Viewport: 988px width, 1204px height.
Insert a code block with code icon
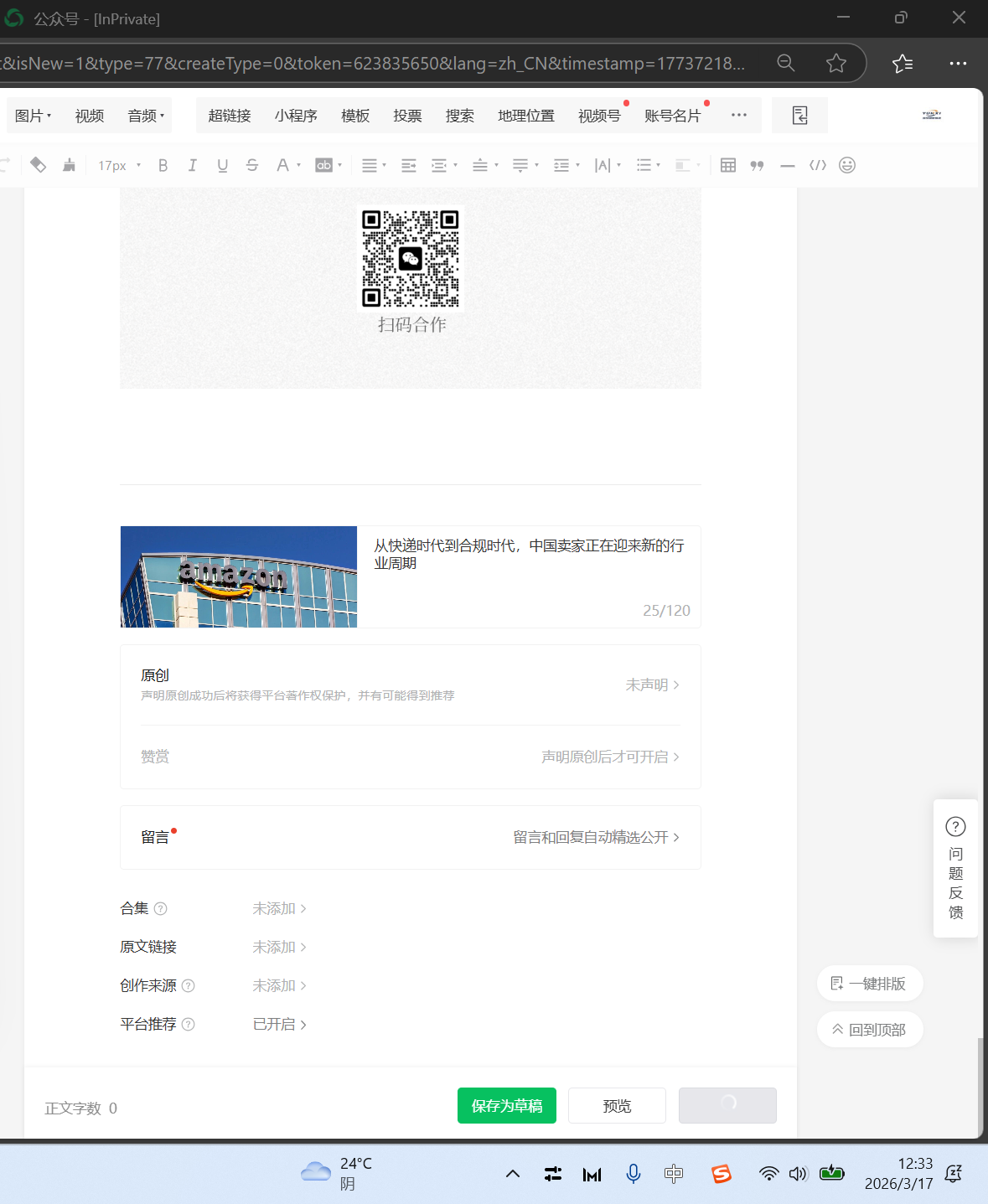[818, 165]
